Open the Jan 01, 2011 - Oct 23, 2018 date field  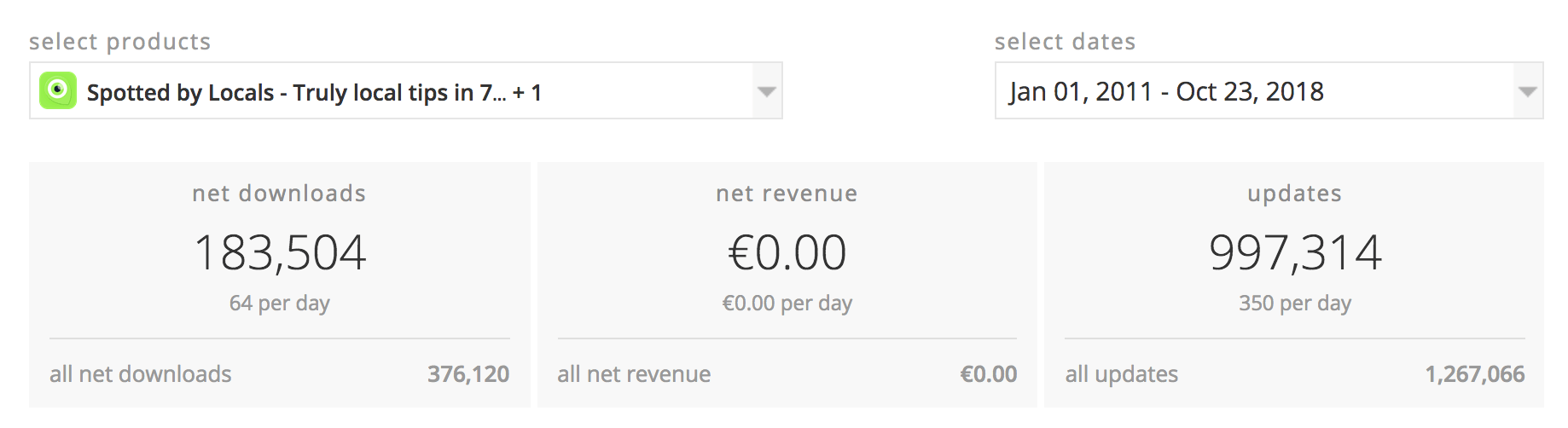(1269, 90)
